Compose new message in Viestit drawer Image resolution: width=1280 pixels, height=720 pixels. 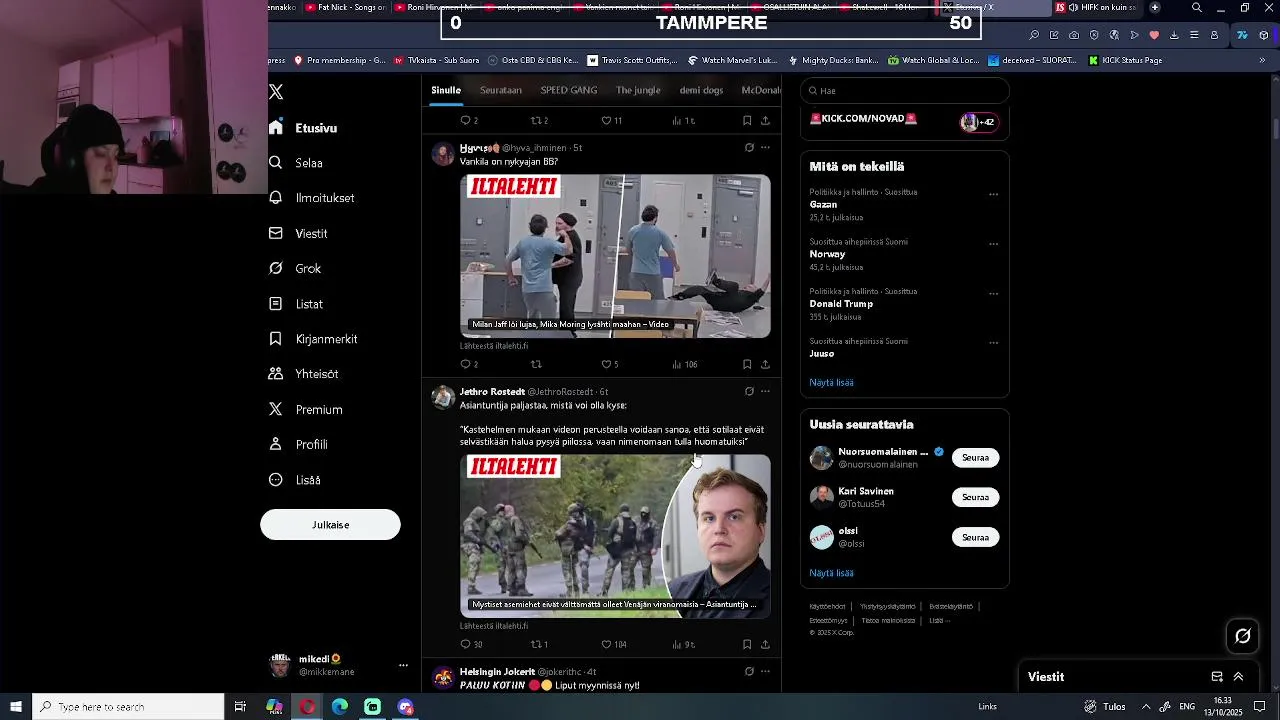[x=1217, y=677]
